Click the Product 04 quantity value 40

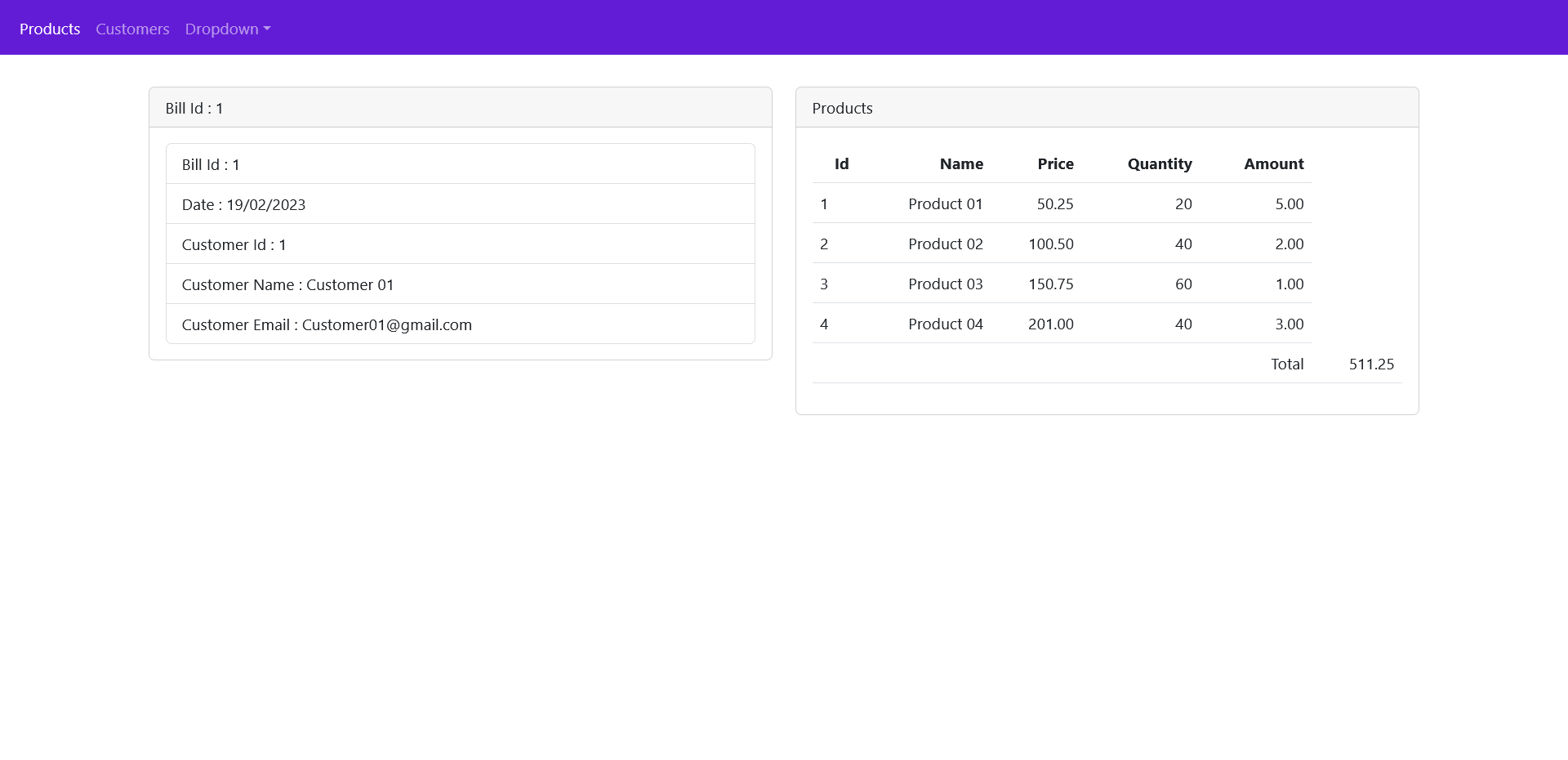click(1183, 324)
